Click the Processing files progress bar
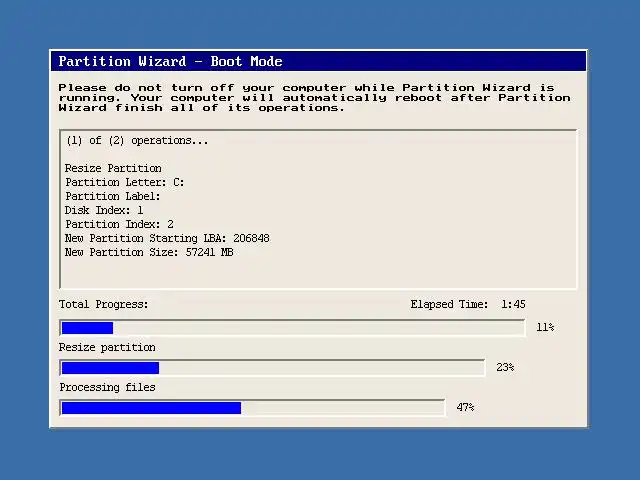This screenshot has width=640, height=480. (252, 408)
